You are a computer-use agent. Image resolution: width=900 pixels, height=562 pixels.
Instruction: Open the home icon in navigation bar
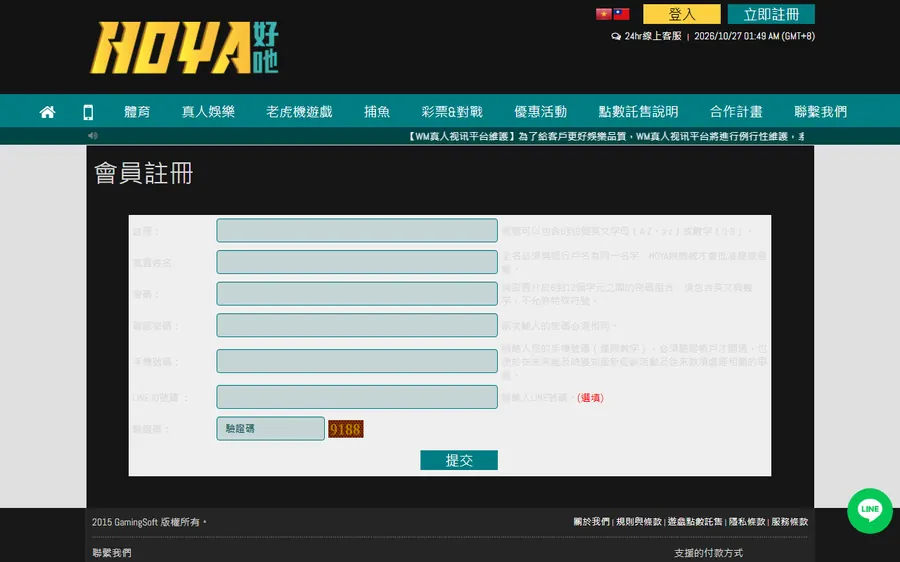click(48, 112)
